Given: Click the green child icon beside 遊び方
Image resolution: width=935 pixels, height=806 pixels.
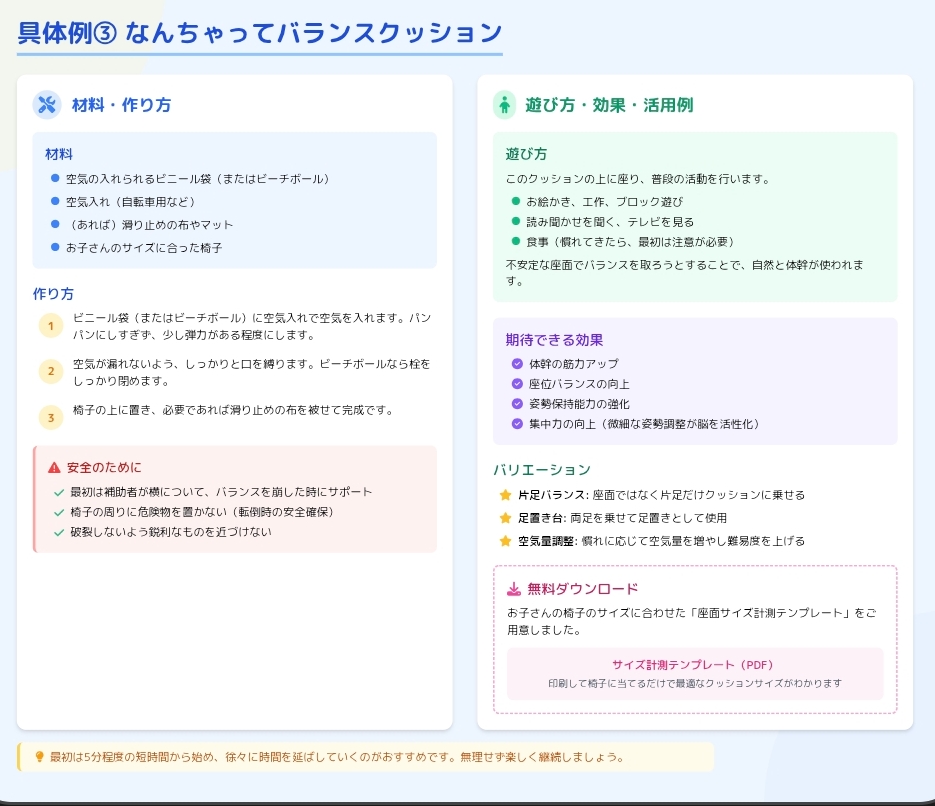Looking at the screenshot, I should 505,105.
